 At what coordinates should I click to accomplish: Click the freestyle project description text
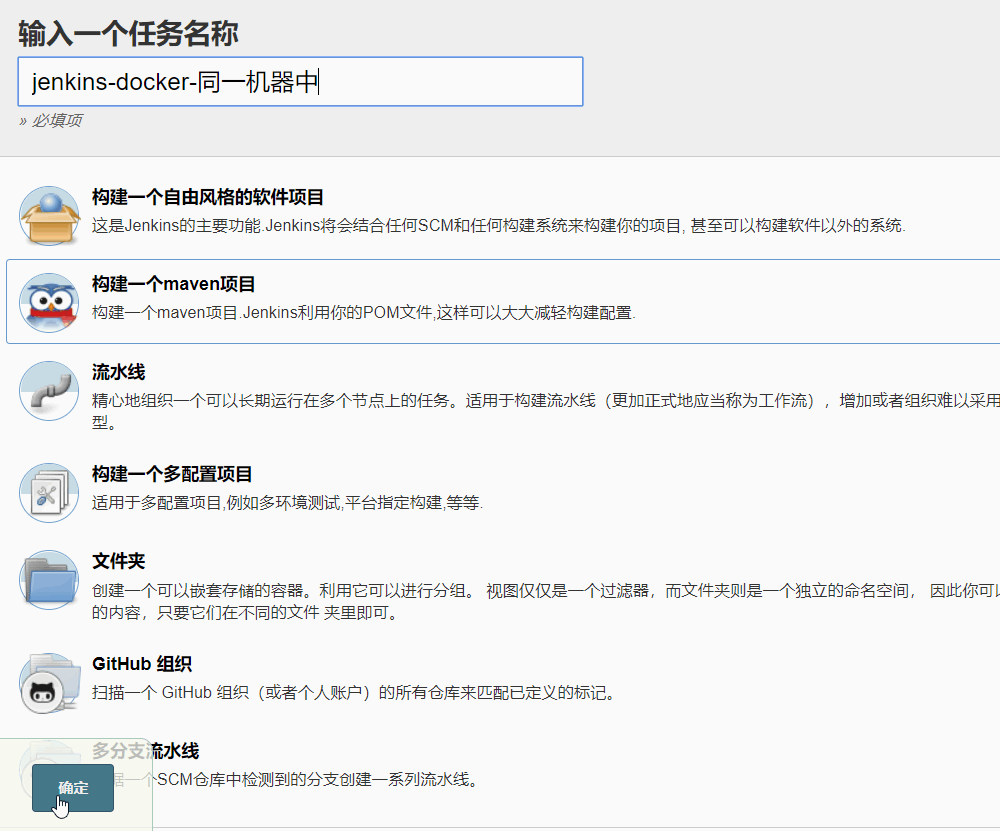[498, 226]
